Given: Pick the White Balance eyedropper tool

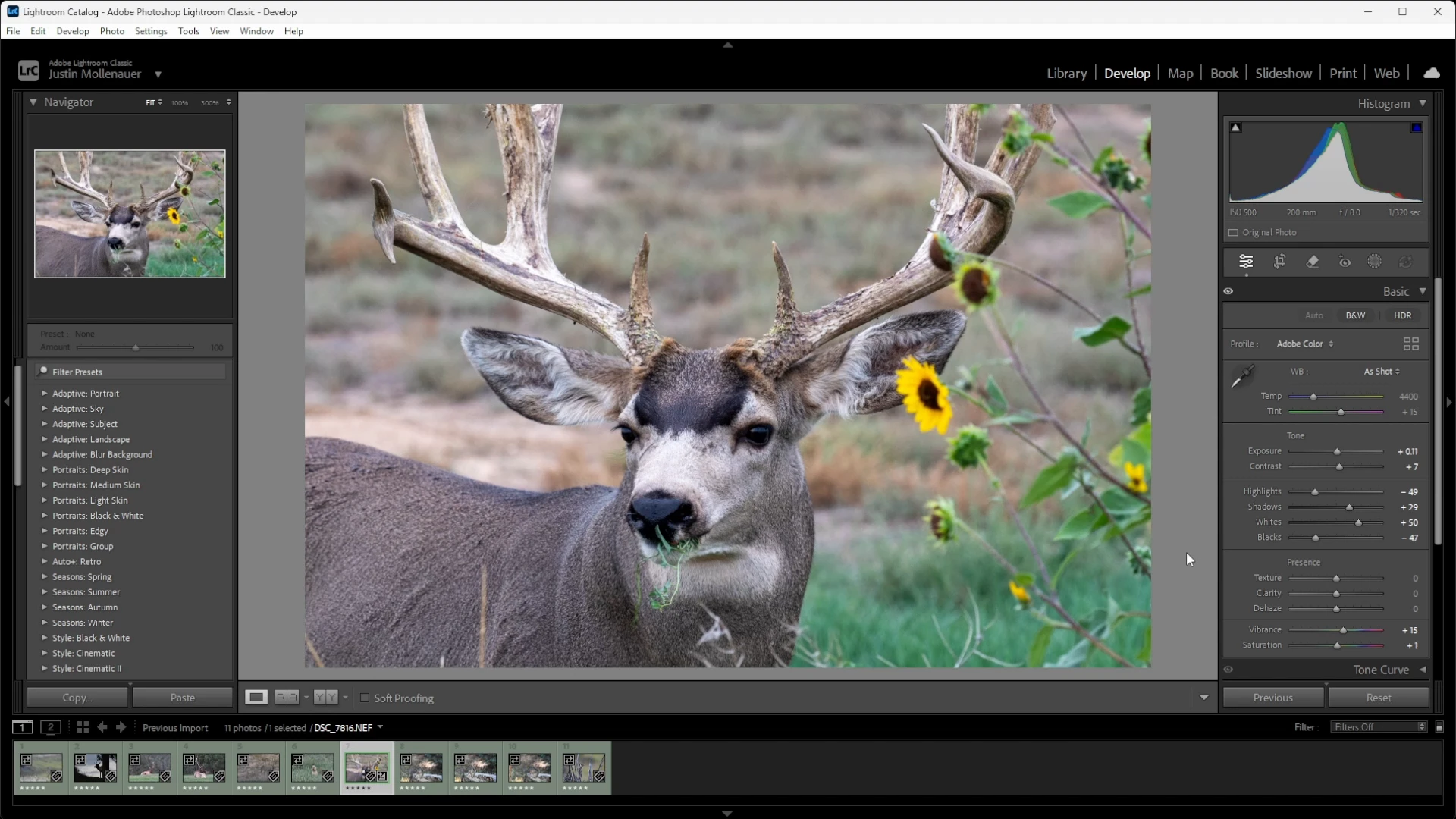Looking at the screenshot, I should [1242, 376].
